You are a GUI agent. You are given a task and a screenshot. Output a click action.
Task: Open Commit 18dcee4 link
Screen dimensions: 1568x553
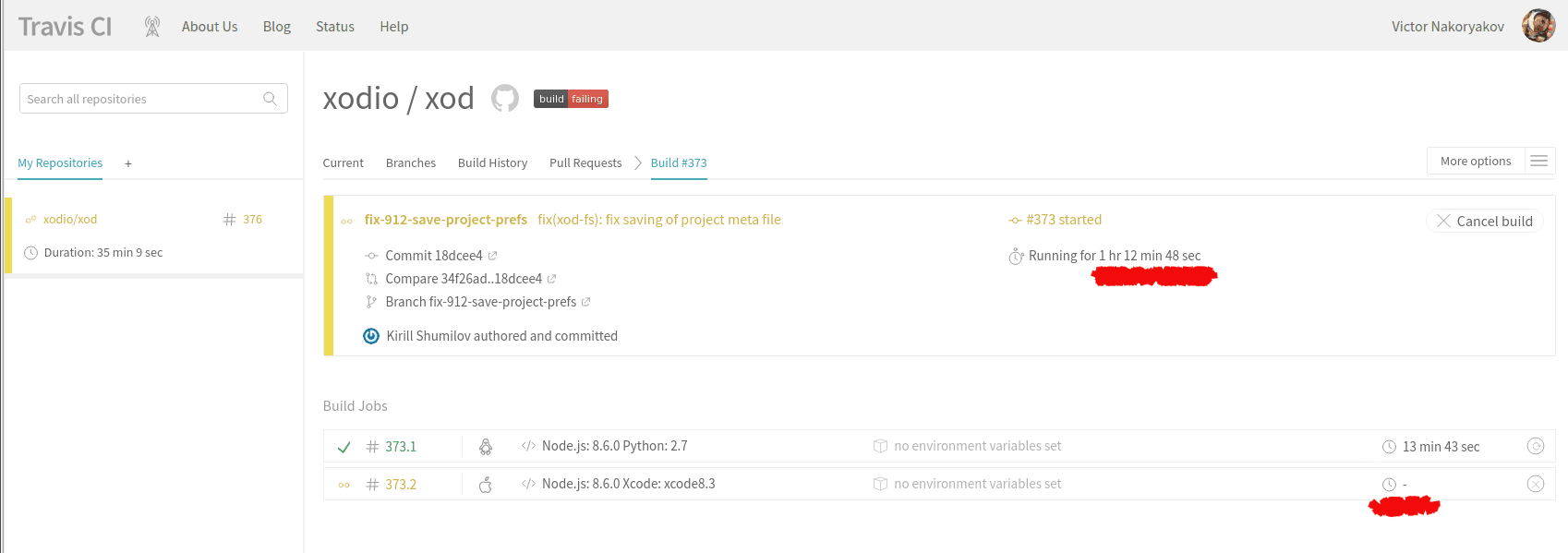click(434, 256)
